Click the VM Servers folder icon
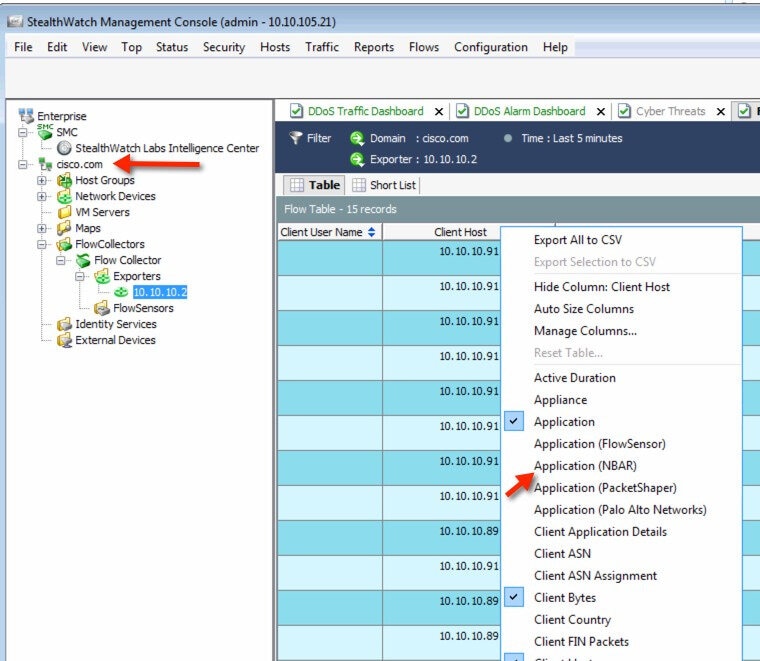Image resolution: width=760 pixels, height=661 pixels. pos(64,212)
